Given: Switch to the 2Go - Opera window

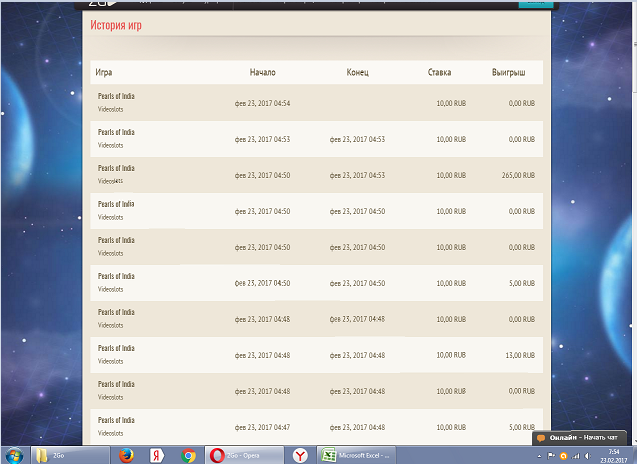Looking at the screenshot, I should 244,455.
